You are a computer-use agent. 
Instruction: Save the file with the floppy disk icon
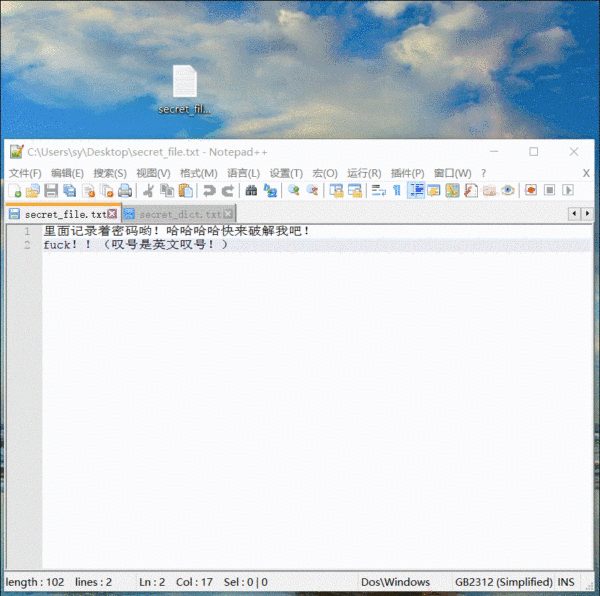click(51, 190)
